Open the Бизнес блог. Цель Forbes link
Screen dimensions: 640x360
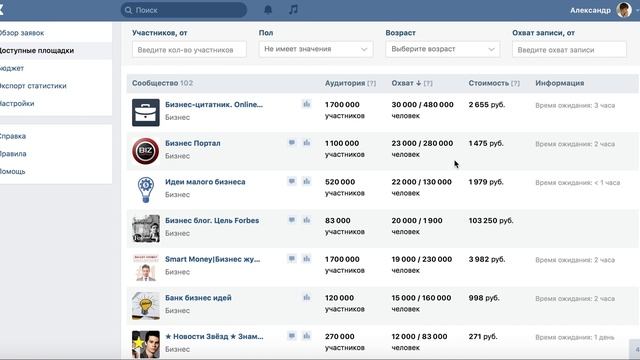[x=212, y=220]
